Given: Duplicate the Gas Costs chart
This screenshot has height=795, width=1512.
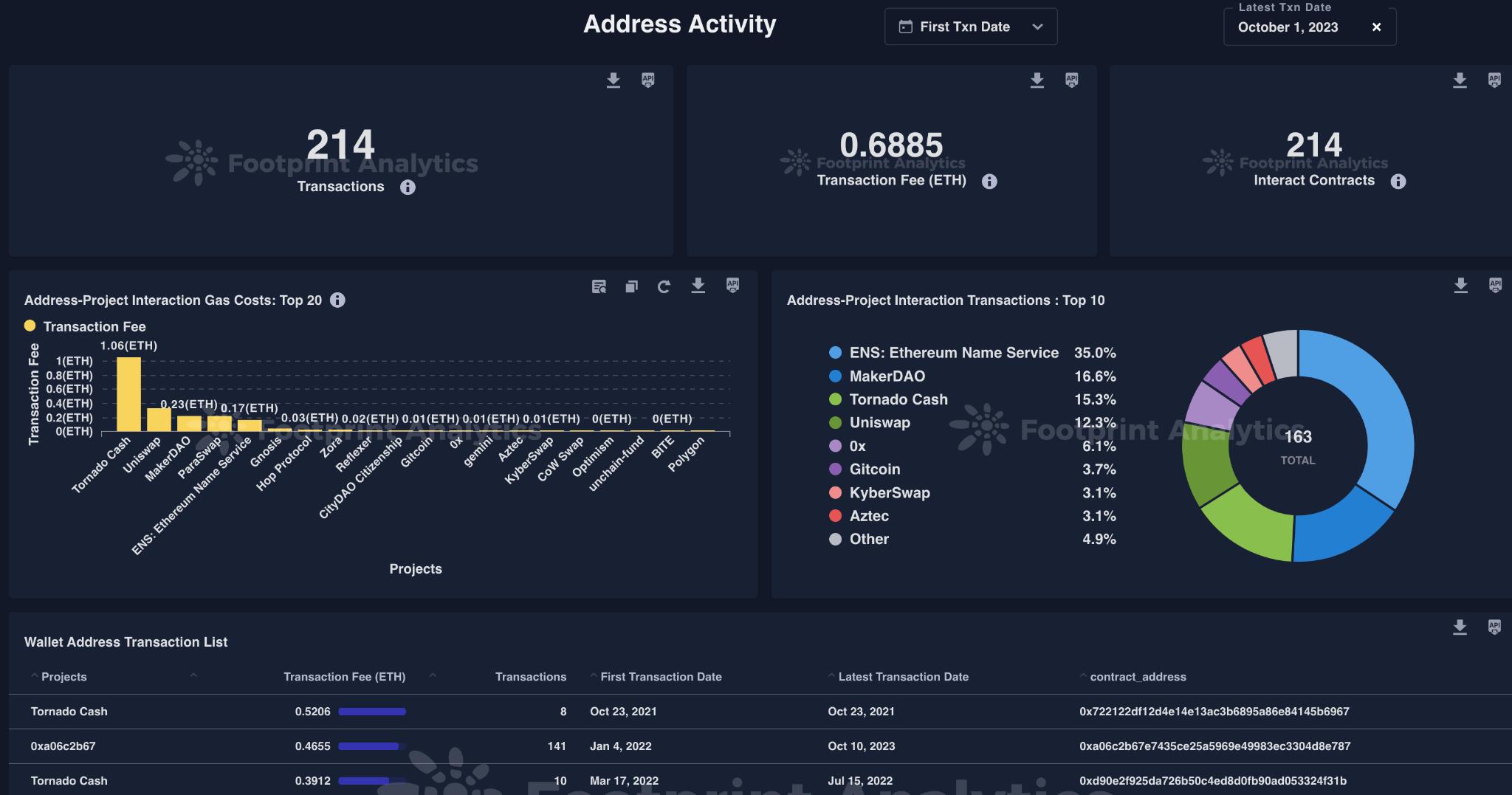Looking at the screenshot, I should tap(631, 286).
